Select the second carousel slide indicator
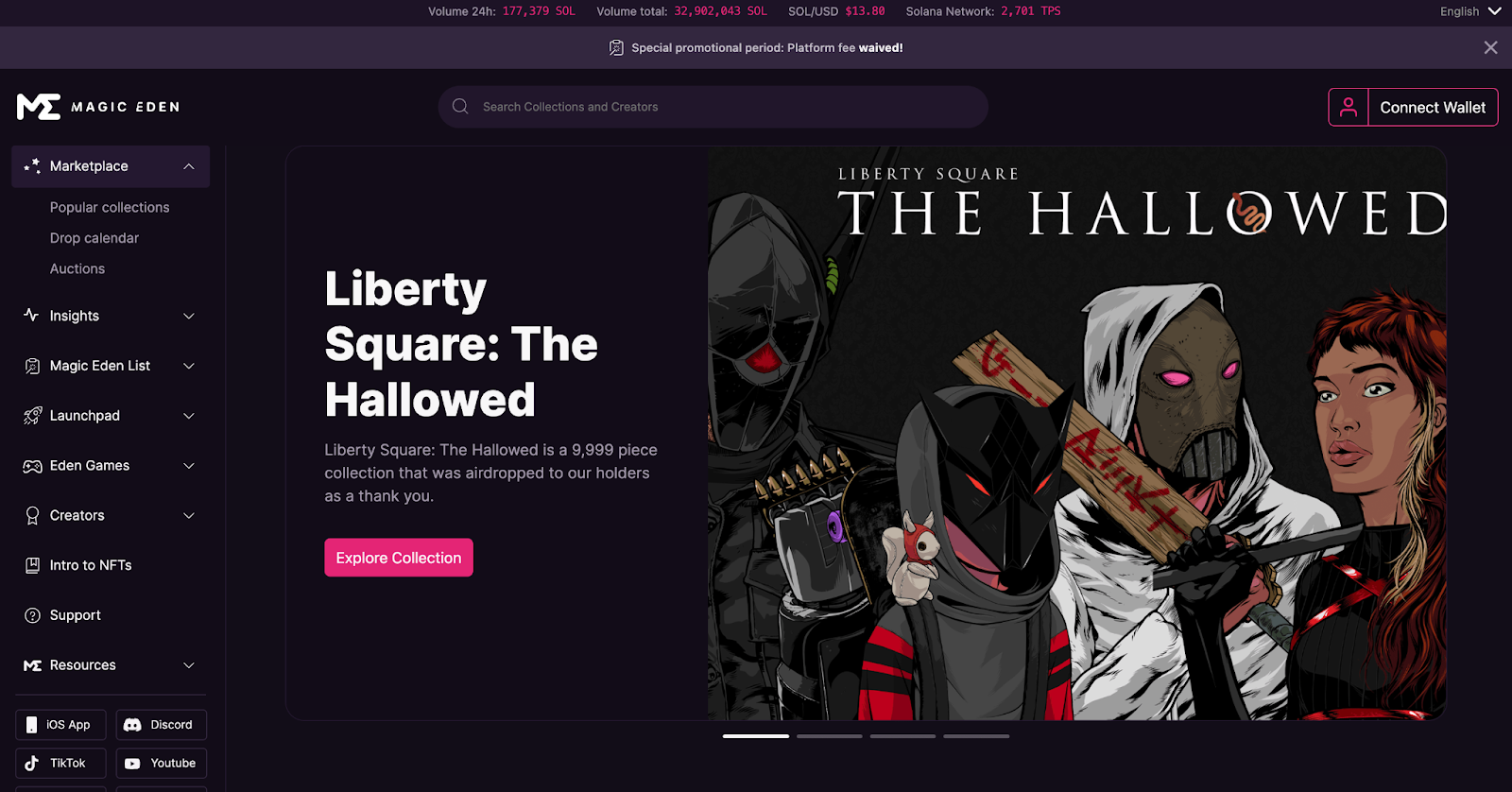1512x792 pixels. coord(830,736)
